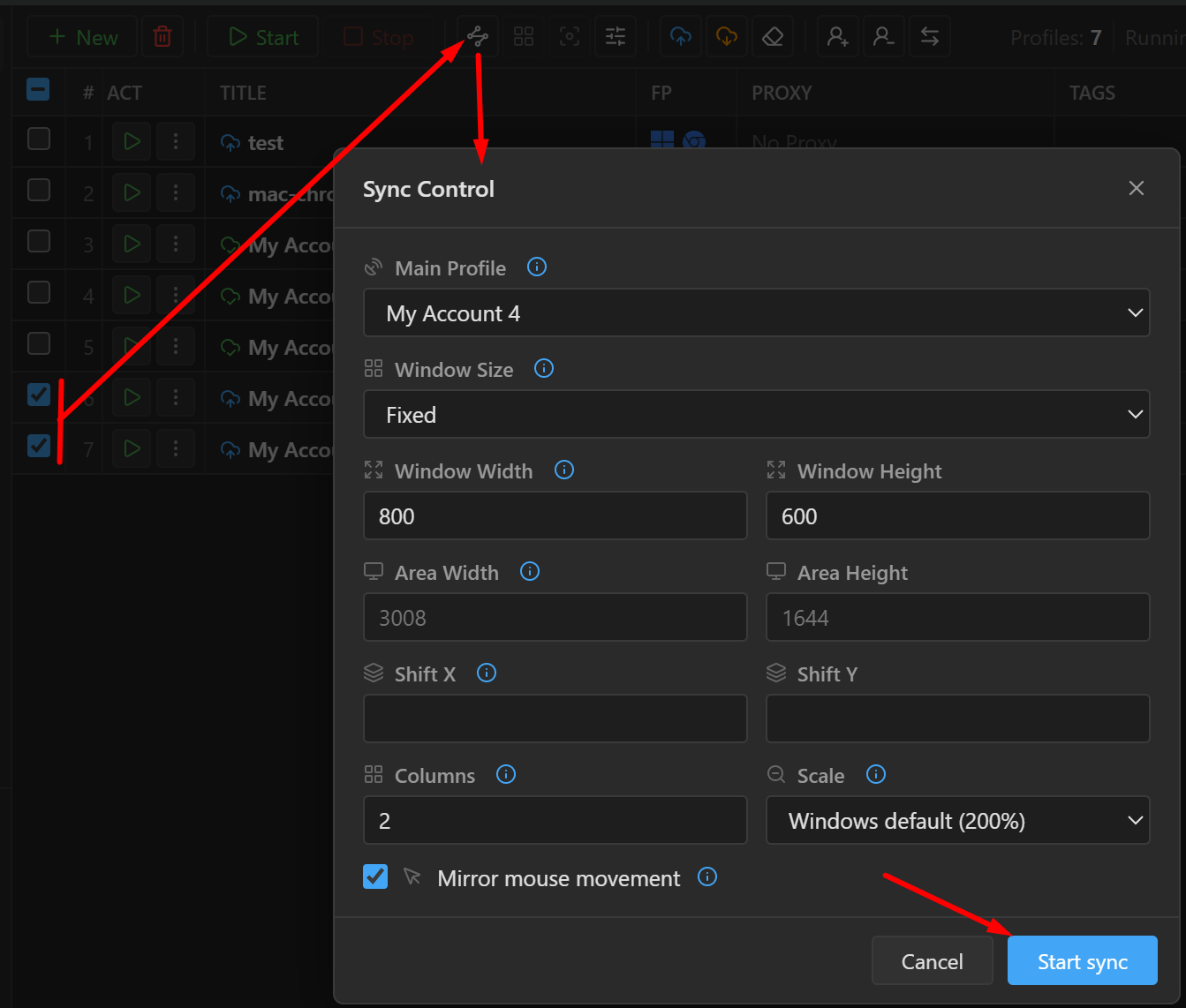Click the empty Shift X input field
Screen dimensions: 1186x1008
[x=555, y=718]
